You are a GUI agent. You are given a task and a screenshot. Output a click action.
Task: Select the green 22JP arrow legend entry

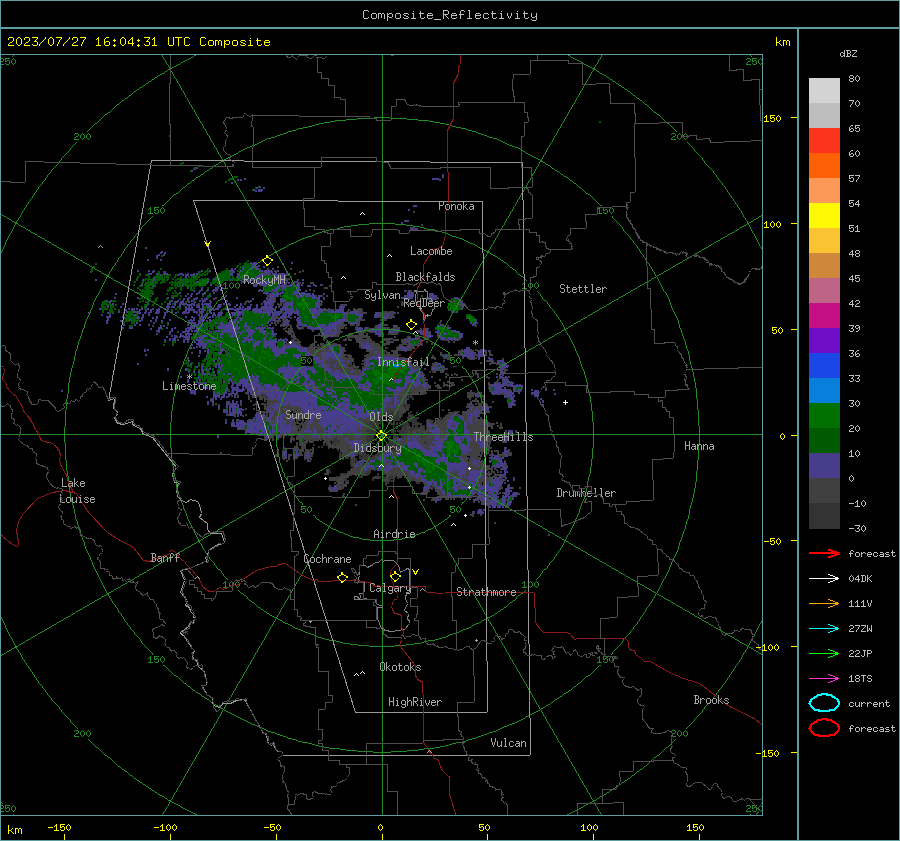tap(824, 653)
